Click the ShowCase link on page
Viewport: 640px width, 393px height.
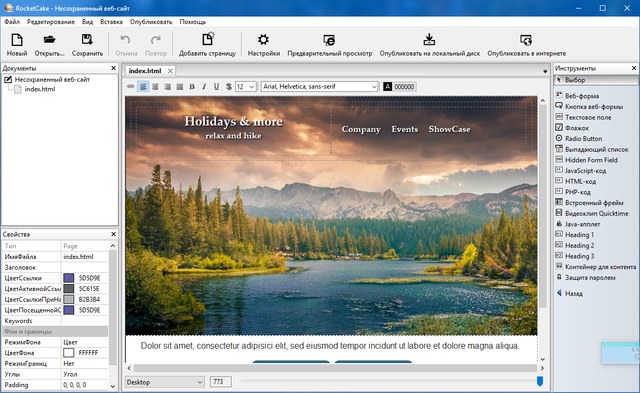coord(449,129)
